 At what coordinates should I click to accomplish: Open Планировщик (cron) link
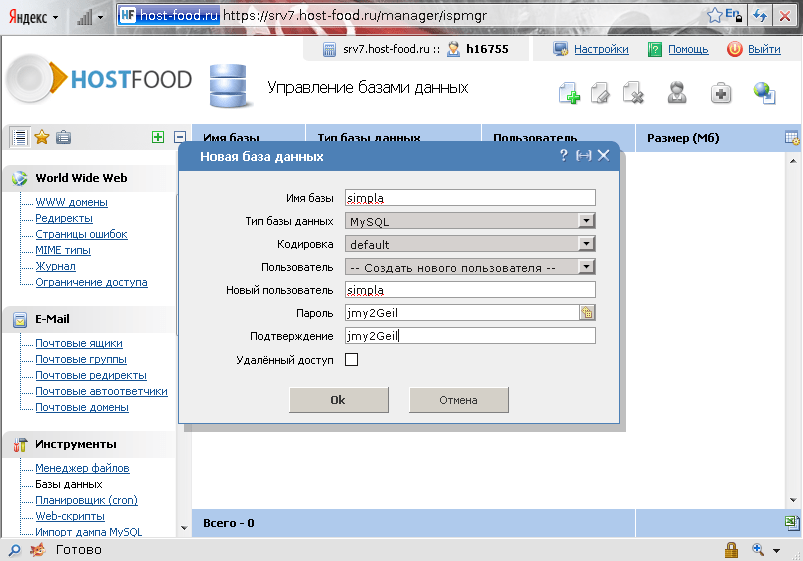click(86, 500)
